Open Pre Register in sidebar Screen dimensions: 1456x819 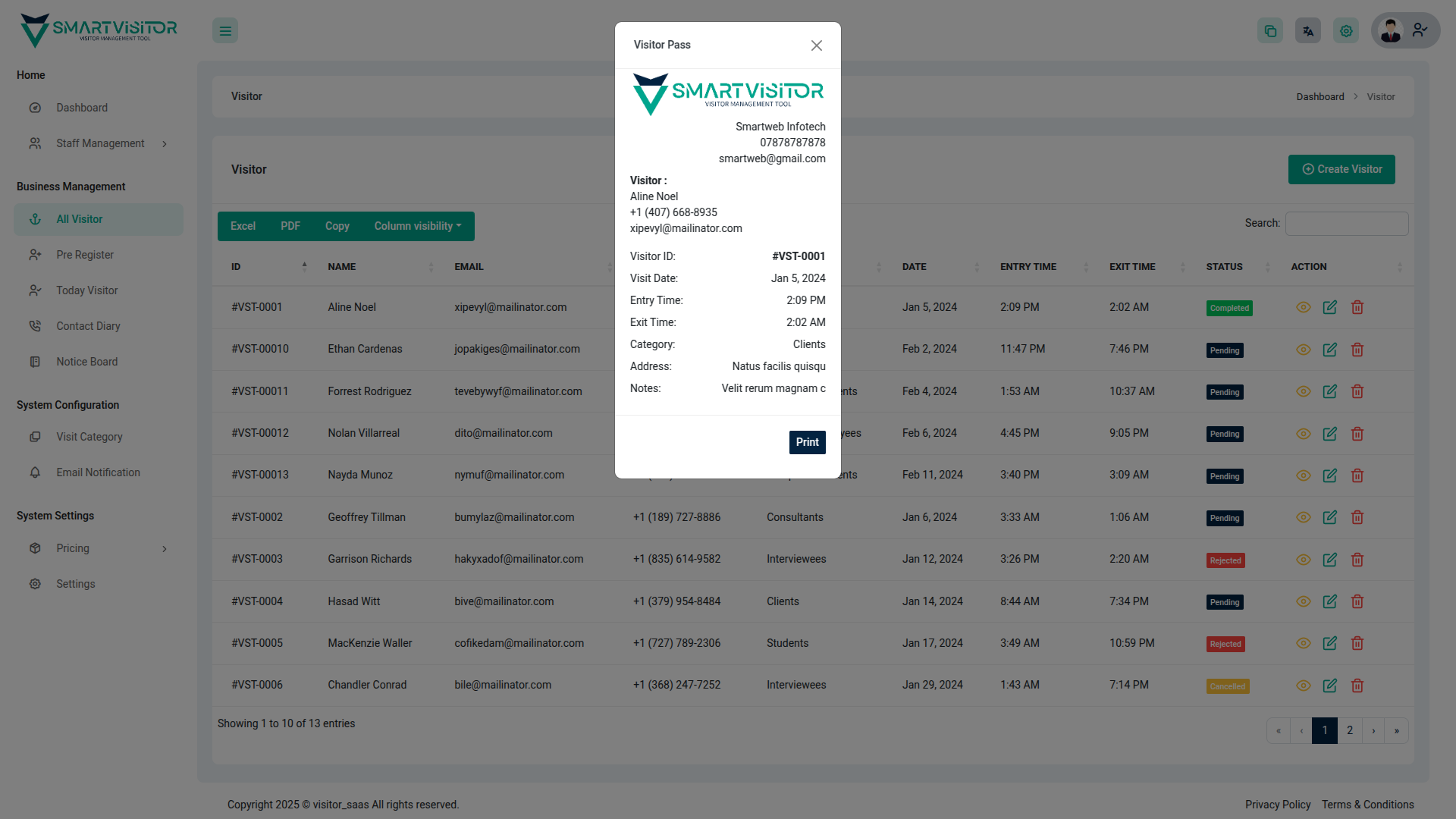[85, 255]
